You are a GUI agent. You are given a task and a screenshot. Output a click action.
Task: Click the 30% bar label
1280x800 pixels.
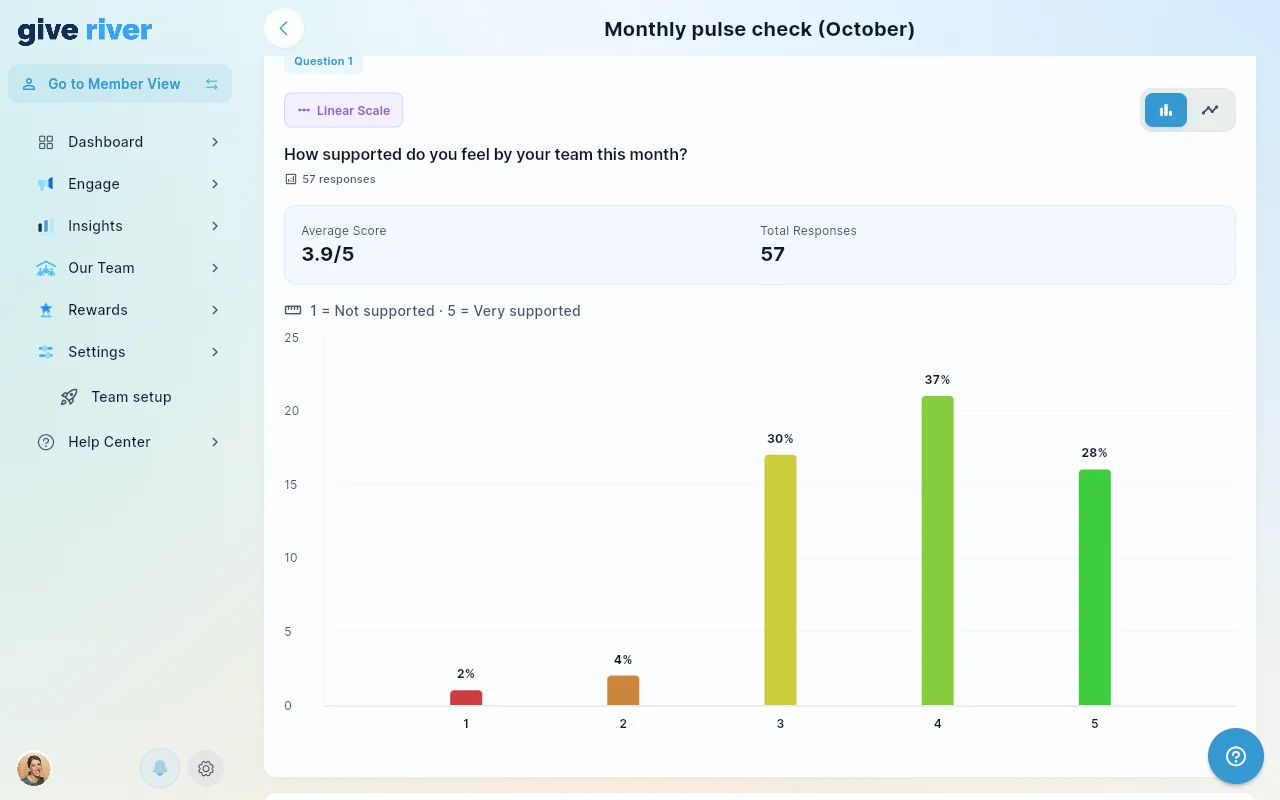point(780,439)
